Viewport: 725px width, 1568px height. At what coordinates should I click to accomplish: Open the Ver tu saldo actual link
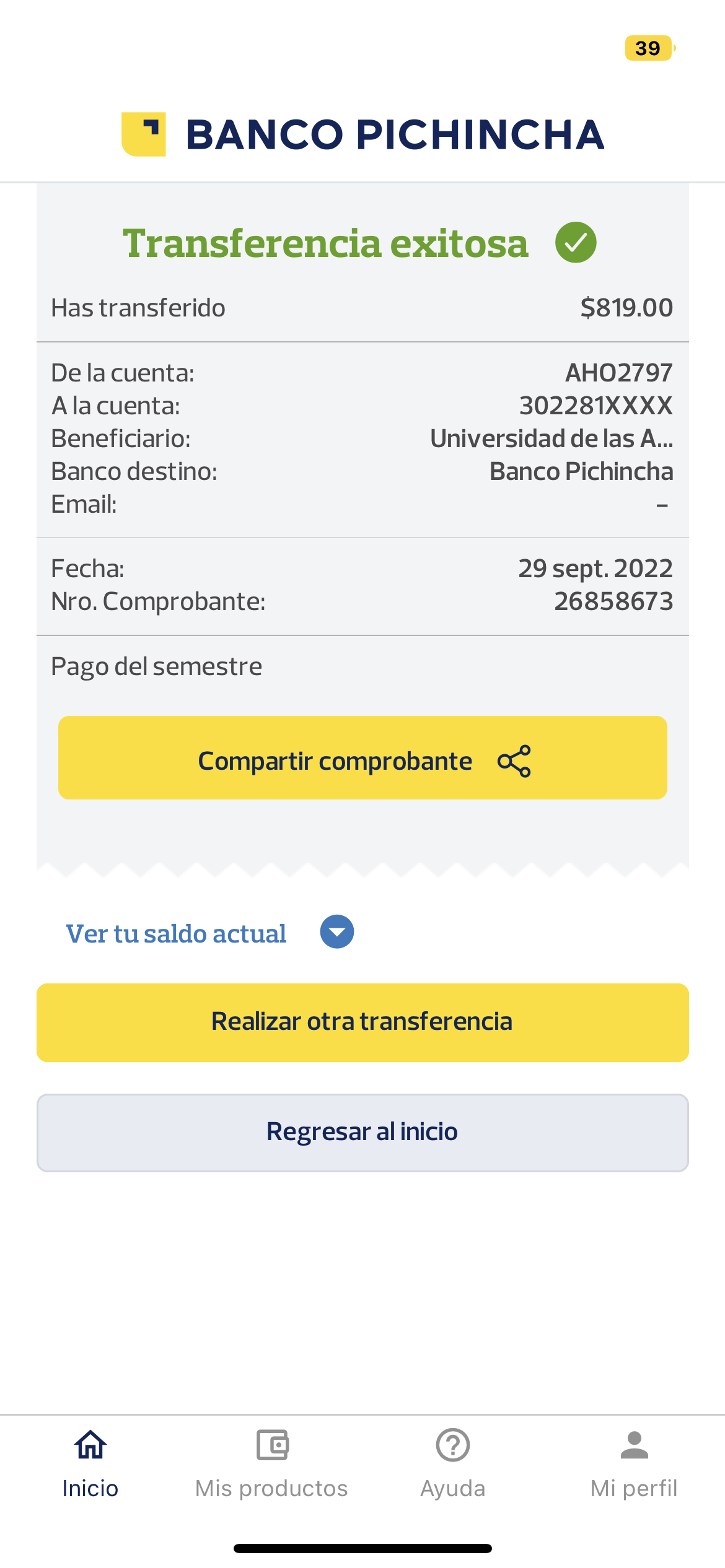pos(177,934)
